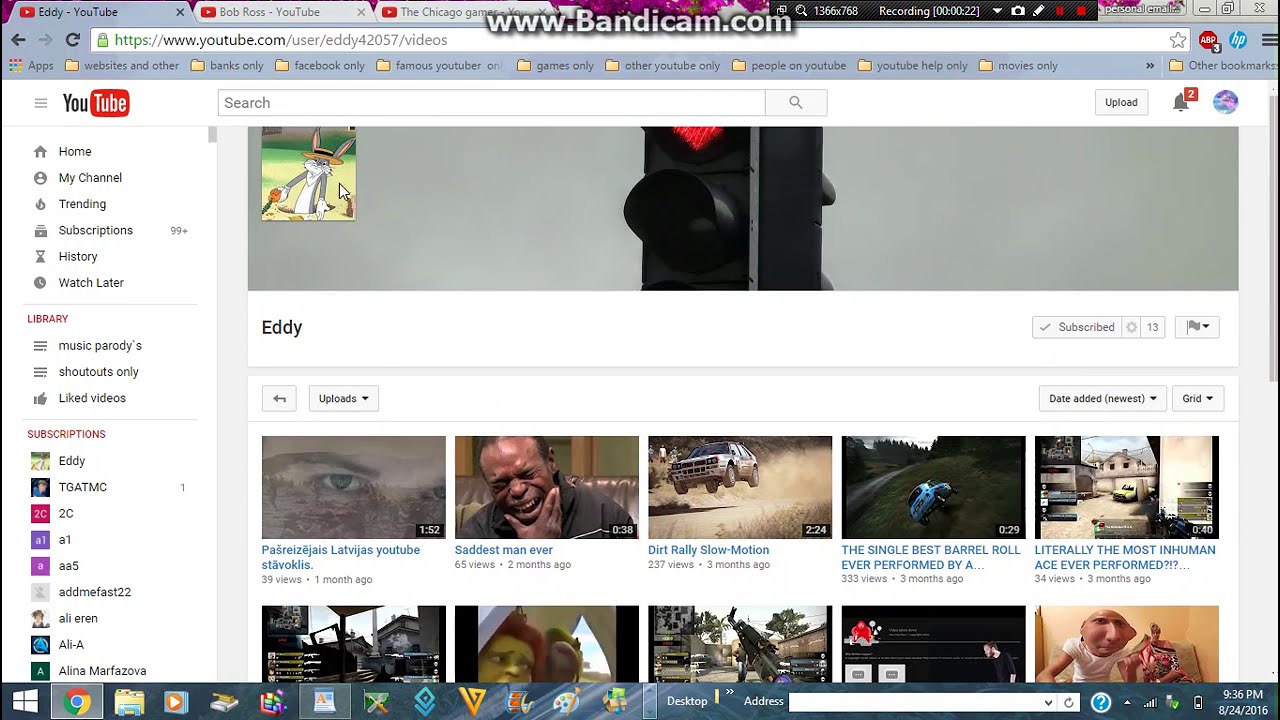Screen dimensions: 1280x720
Task: Open 'Dirt Rally Slow-Motion' video title
Action: (x=709, y=550)
